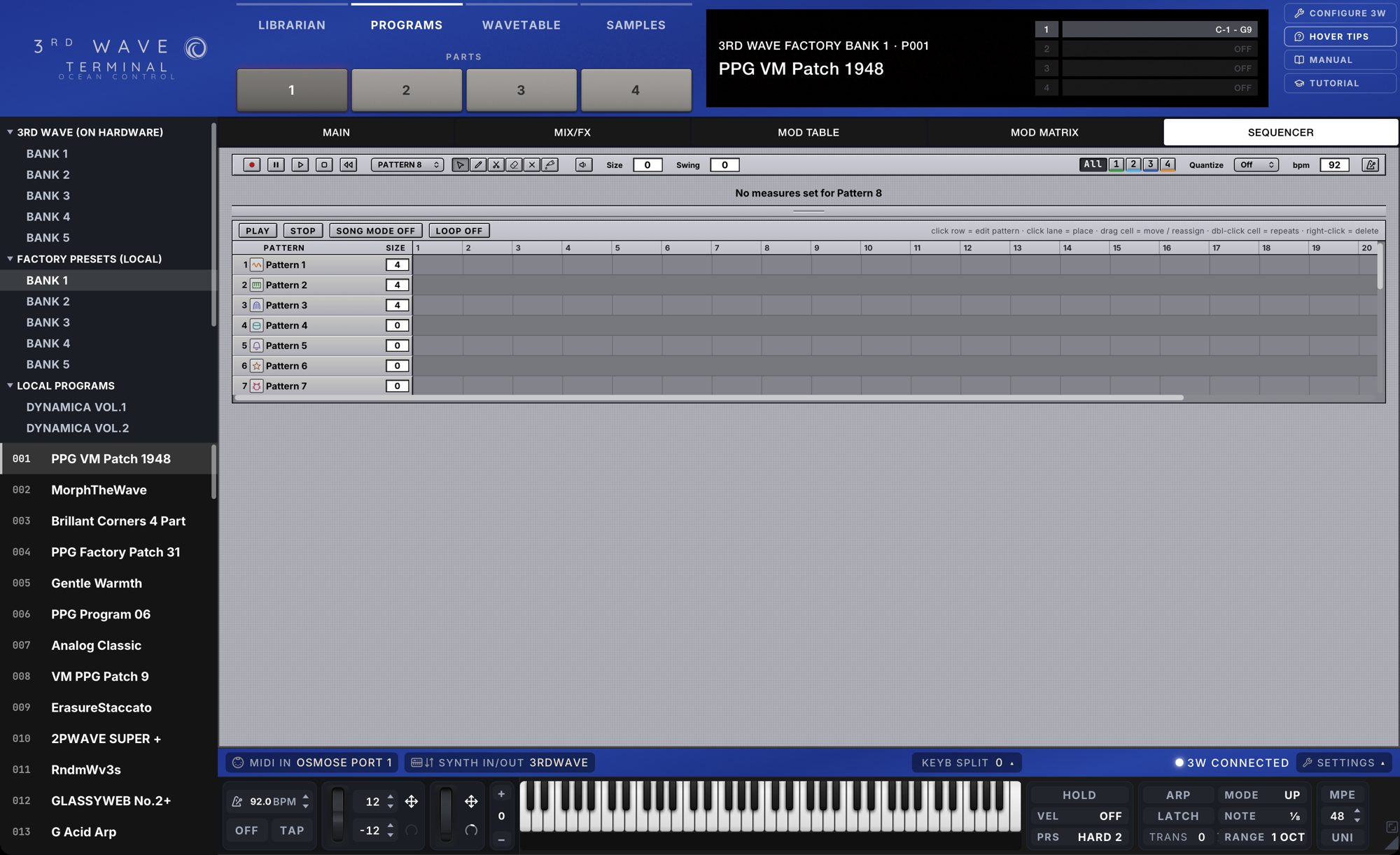
Task: Toggle LOOP OFF button
Action: click(x=459, y=231)
